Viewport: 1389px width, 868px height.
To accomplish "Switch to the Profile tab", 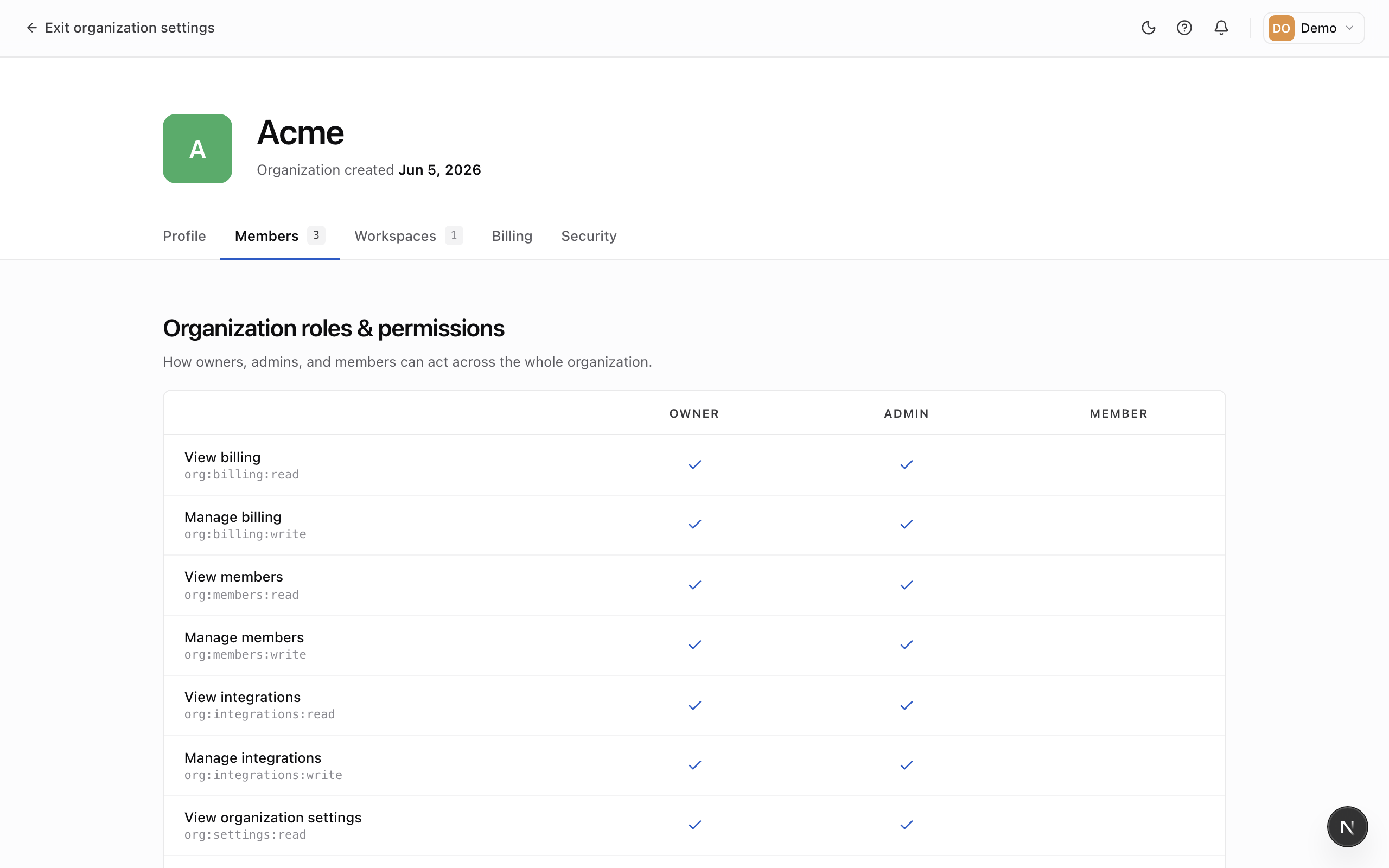I will point(184,236).
